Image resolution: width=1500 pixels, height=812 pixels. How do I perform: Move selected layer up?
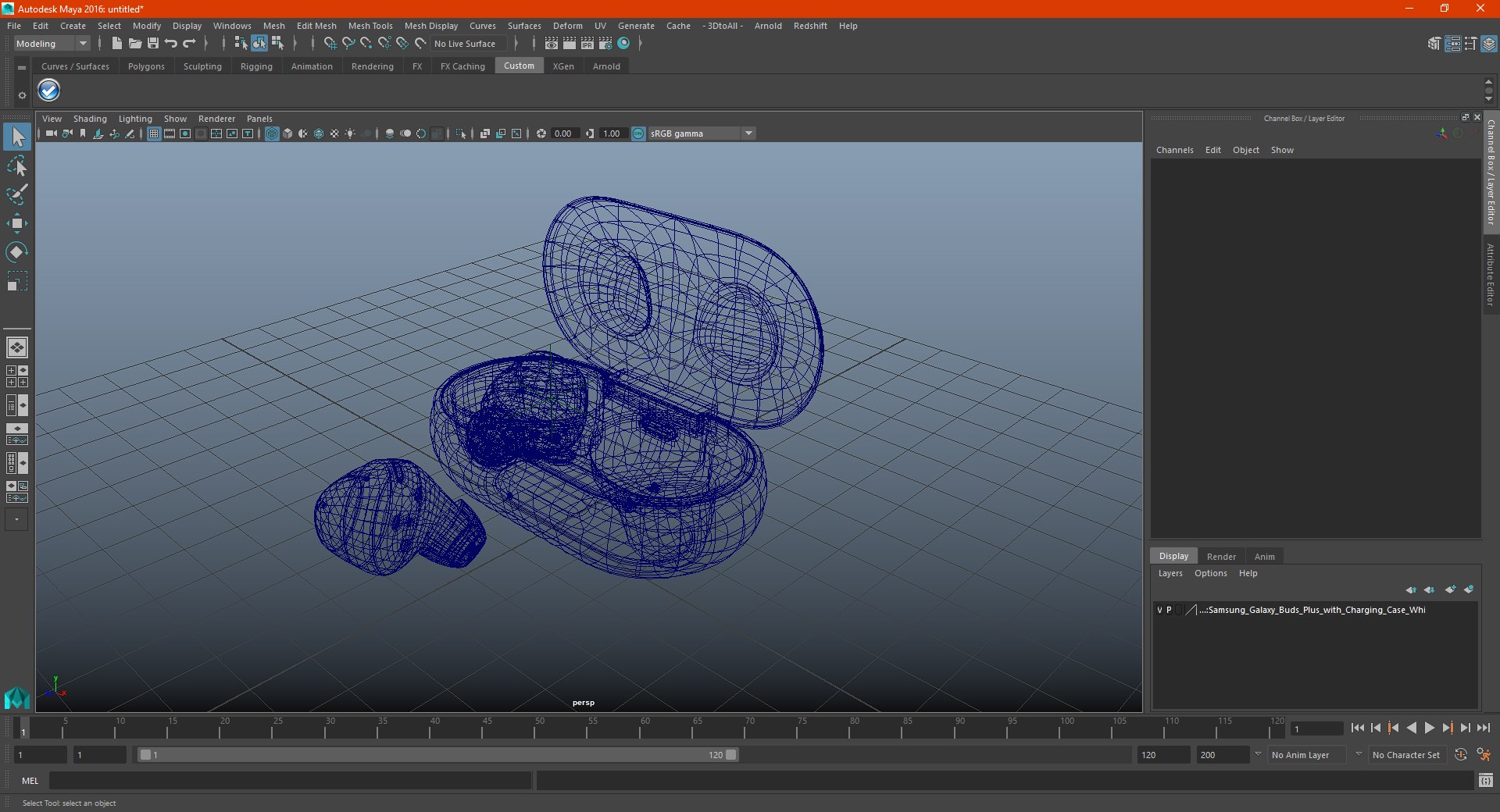point(1411,589)
